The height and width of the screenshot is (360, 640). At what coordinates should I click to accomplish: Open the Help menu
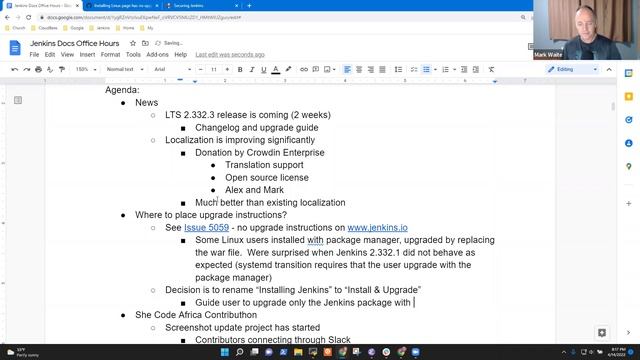click(x=180, y=54)
